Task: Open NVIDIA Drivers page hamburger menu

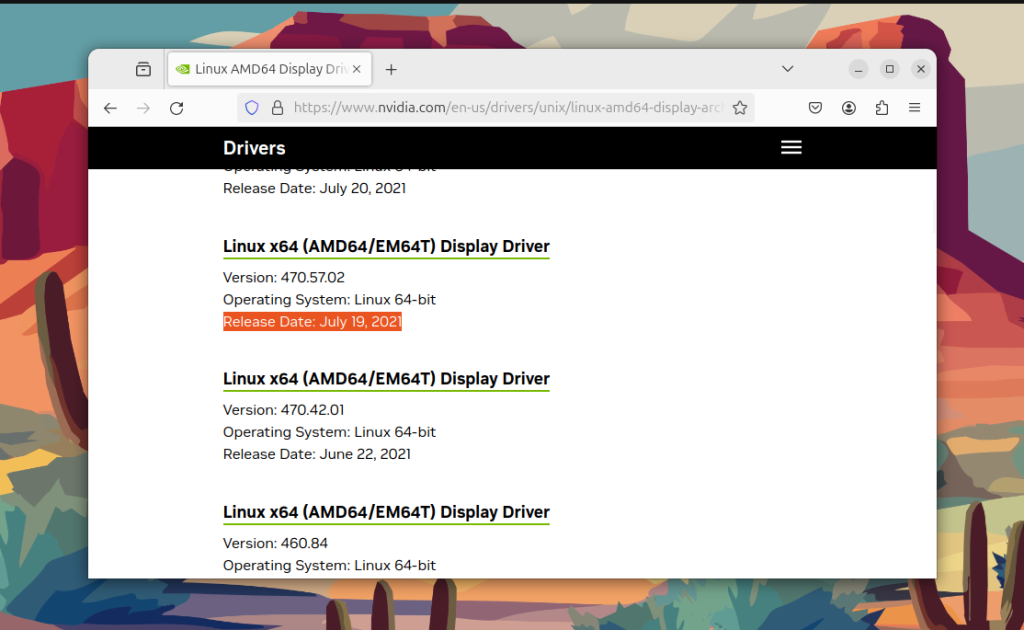Action: (x=791, y=148)
